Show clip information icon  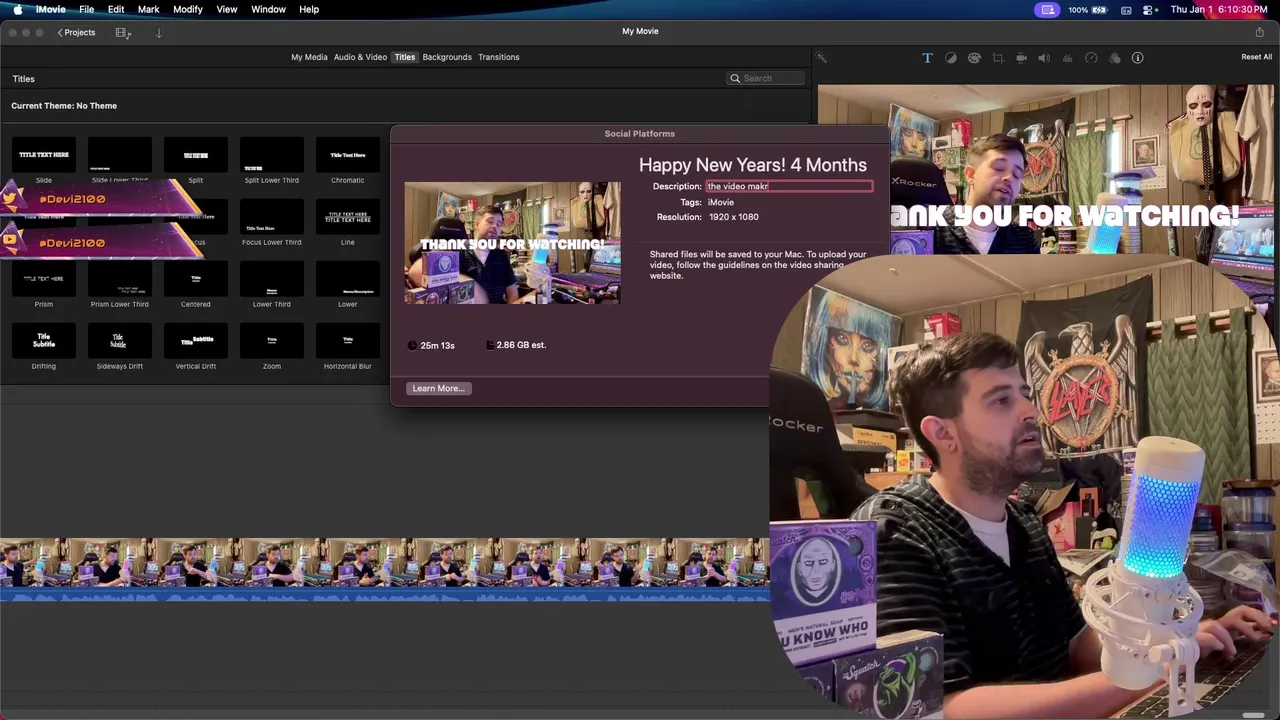coord(1138,58)
